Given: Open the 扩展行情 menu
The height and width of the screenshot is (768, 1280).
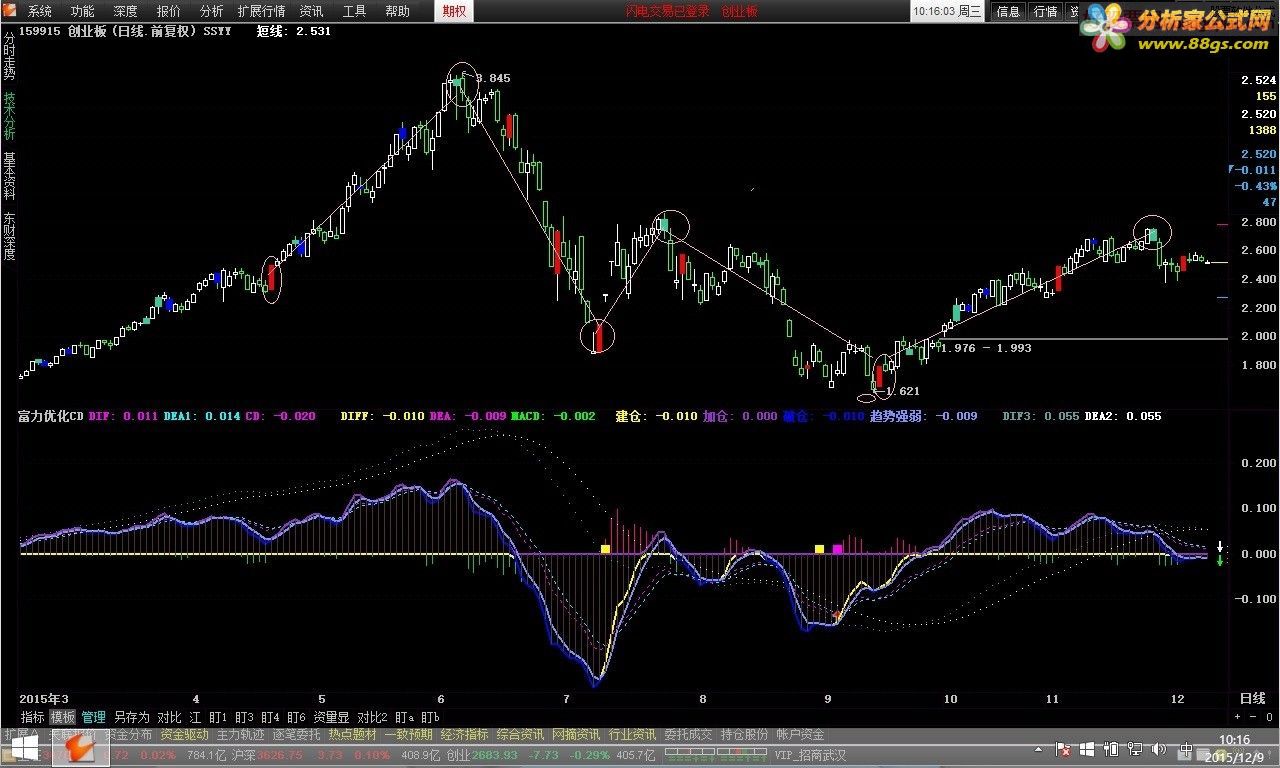Looking at the screenshot, I should (261, 11).
